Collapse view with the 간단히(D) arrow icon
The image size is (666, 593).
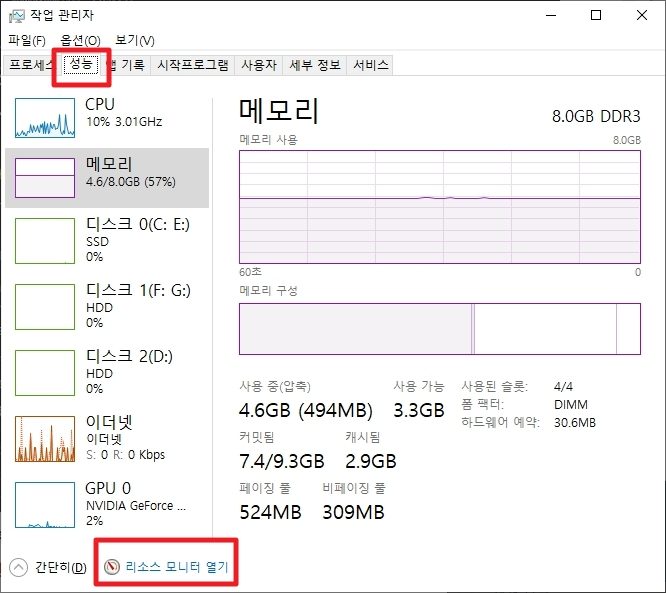point(18,567)
